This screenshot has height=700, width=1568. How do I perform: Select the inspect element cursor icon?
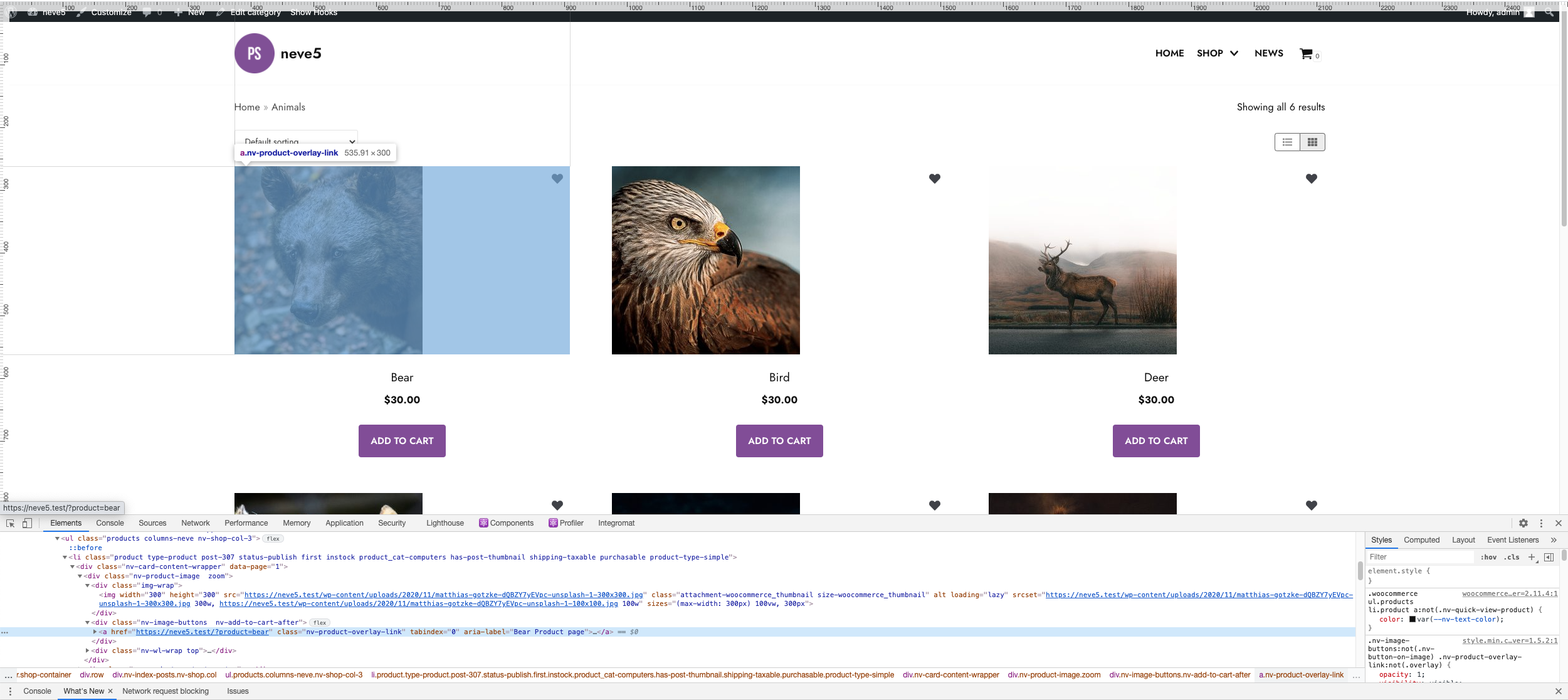click(10, 522)
